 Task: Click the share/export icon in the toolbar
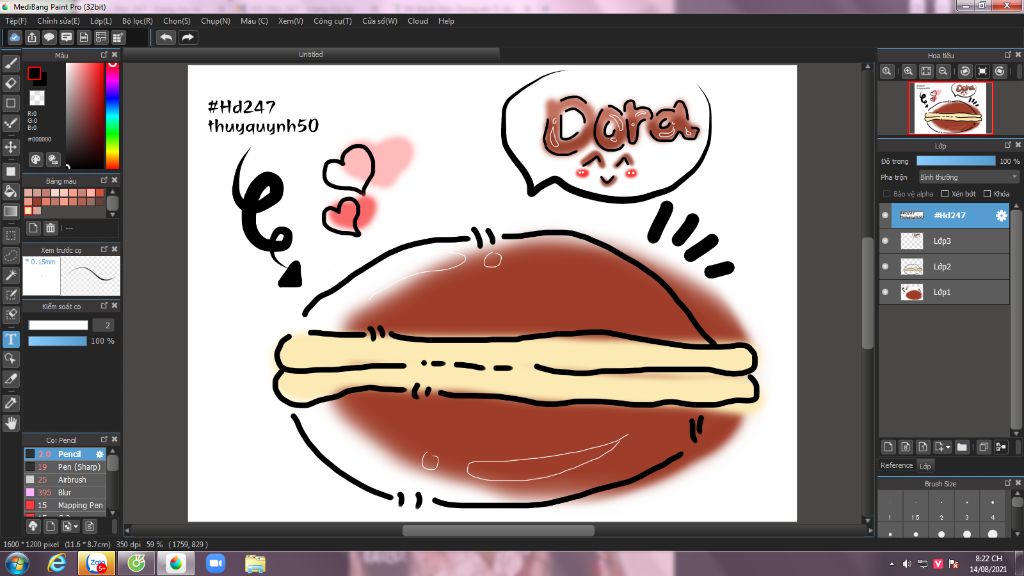tap(32, 37)
